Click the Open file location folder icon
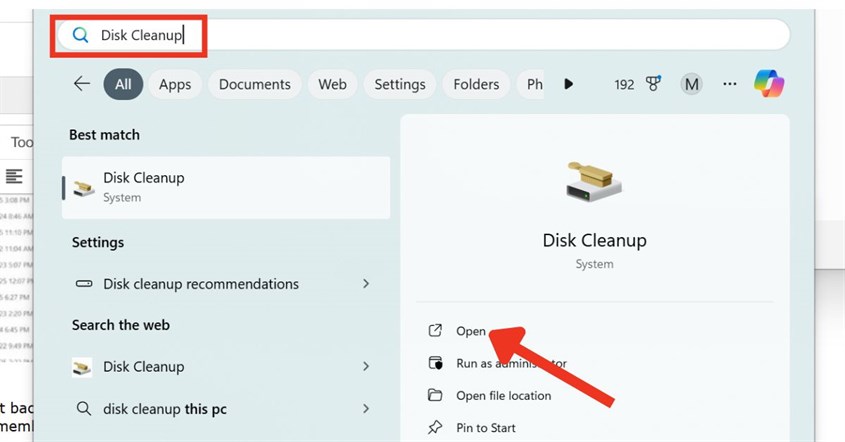845x442 pixels. [x=435, y=395]
